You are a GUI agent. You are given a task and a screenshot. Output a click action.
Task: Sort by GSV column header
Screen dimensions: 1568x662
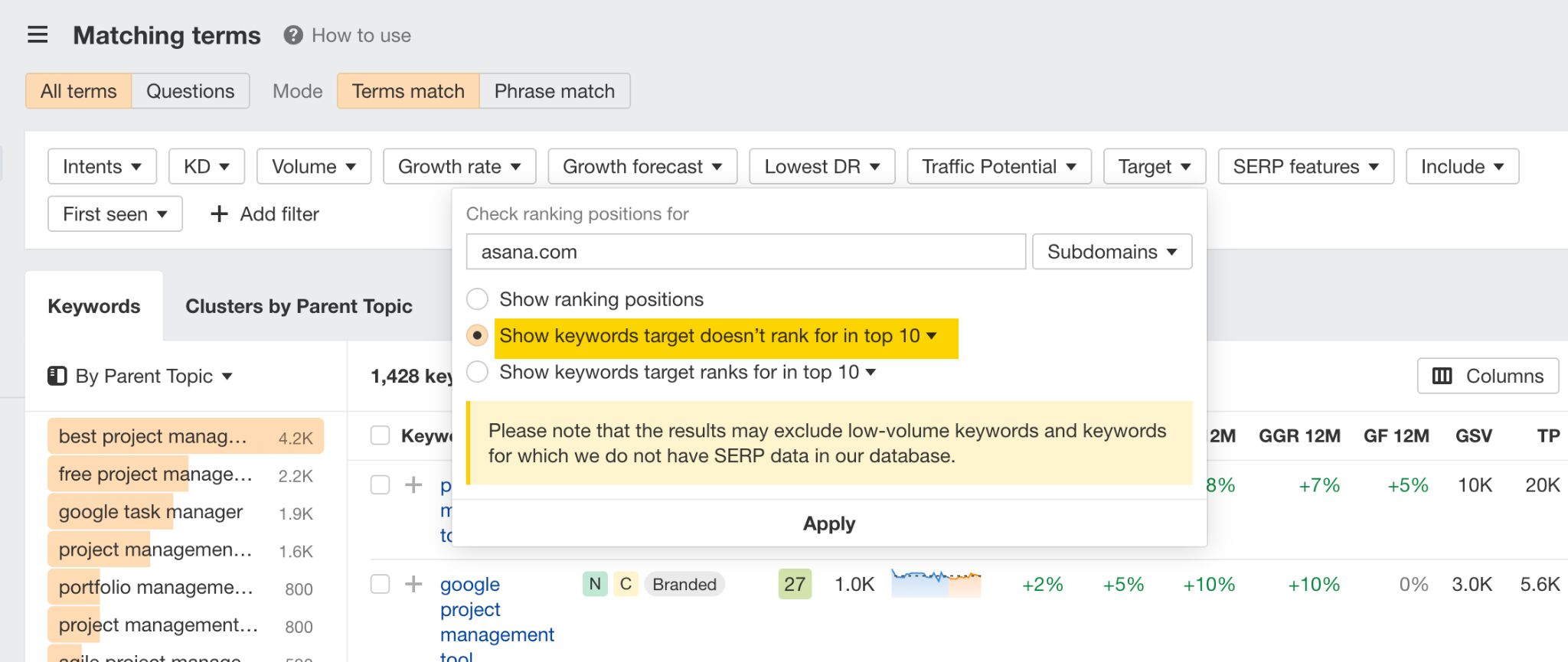[x=1473, y=435]
